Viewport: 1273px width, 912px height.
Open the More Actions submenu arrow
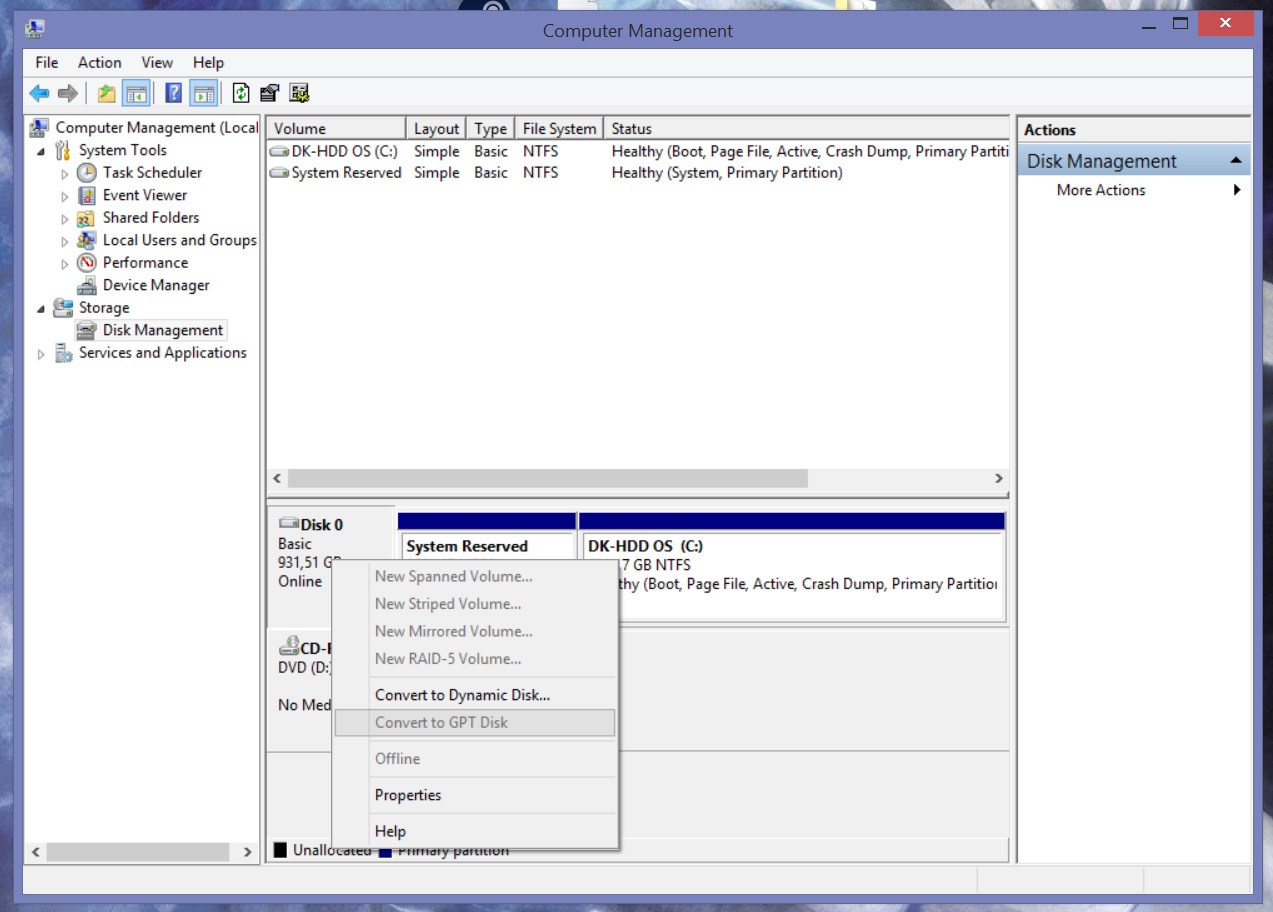point(1237,190)
